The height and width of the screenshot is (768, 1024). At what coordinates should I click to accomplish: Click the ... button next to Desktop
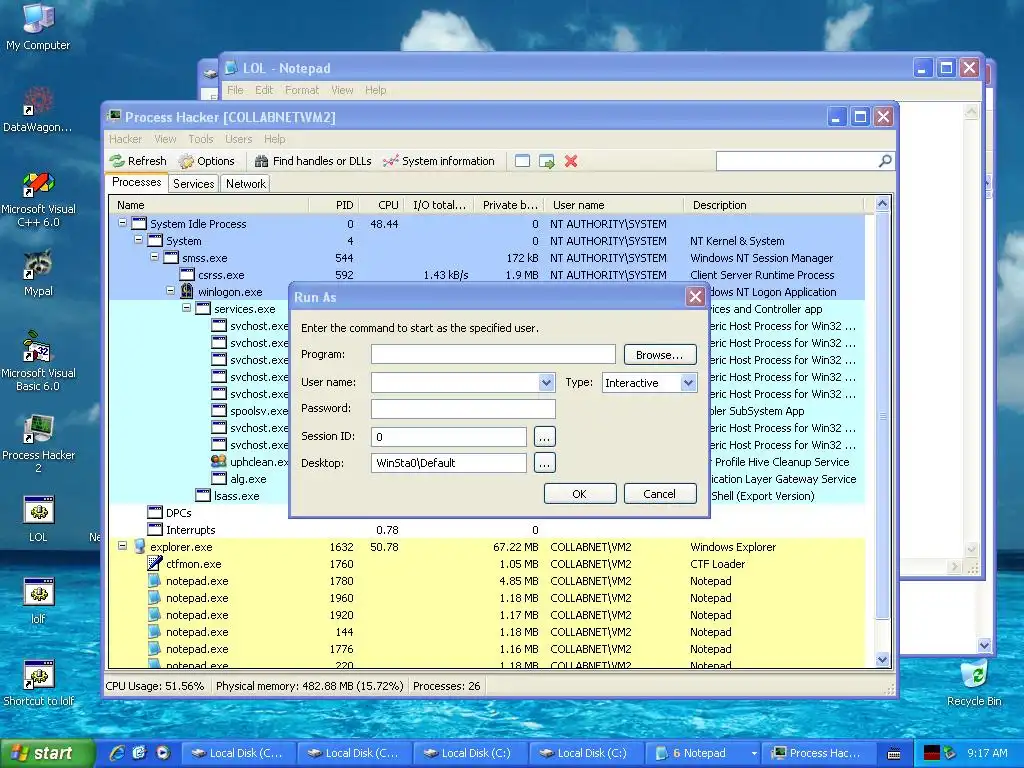[x=545, y=463]
